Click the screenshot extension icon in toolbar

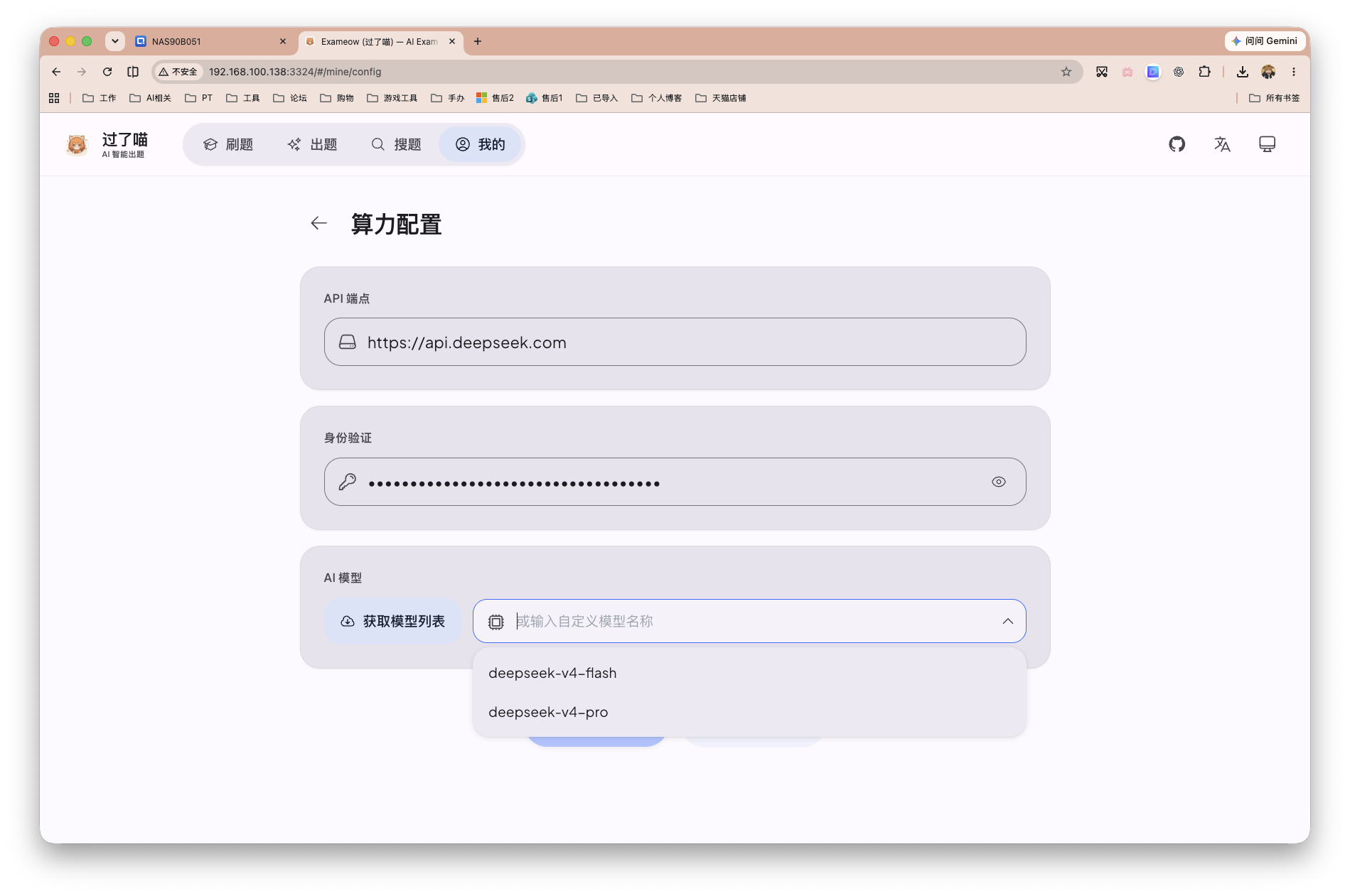coord(1102,72)
